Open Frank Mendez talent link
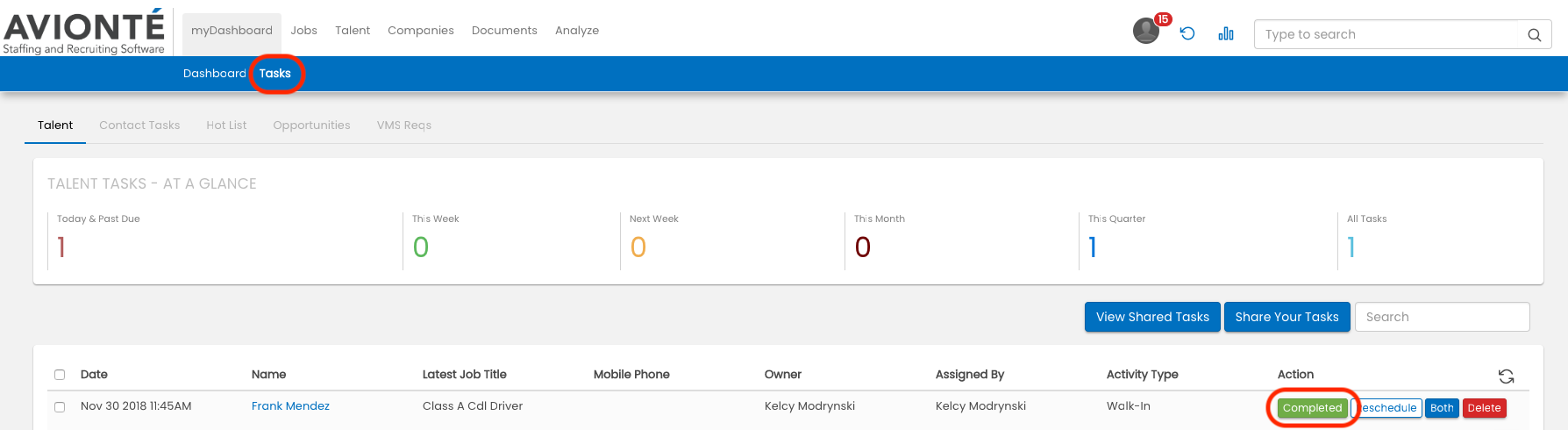The height and width of the screenshot is (430, 1568). tap(290, 406)
